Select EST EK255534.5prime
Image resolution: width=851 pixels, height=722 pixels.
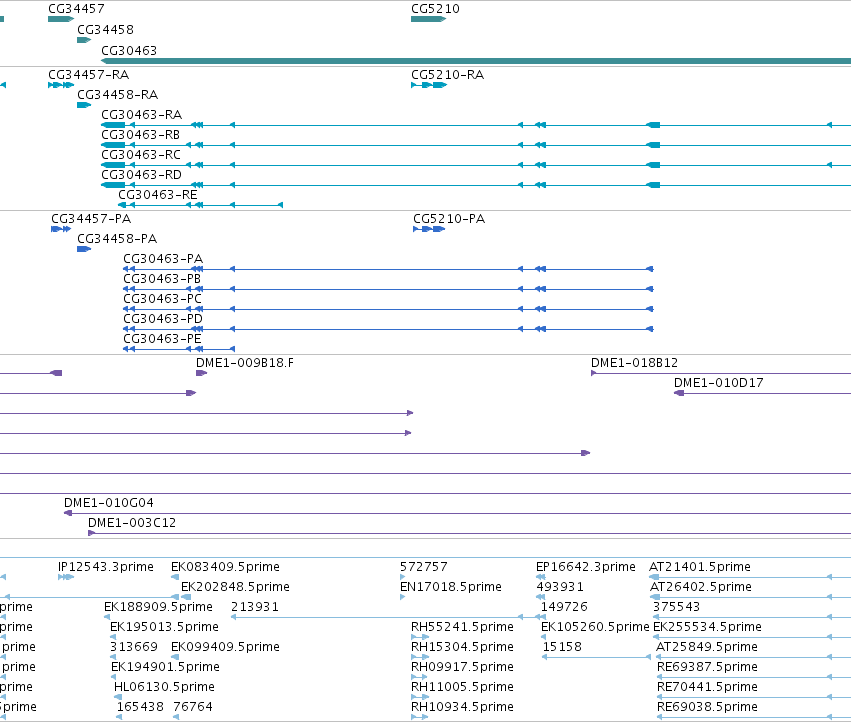[x=708, y=627]
